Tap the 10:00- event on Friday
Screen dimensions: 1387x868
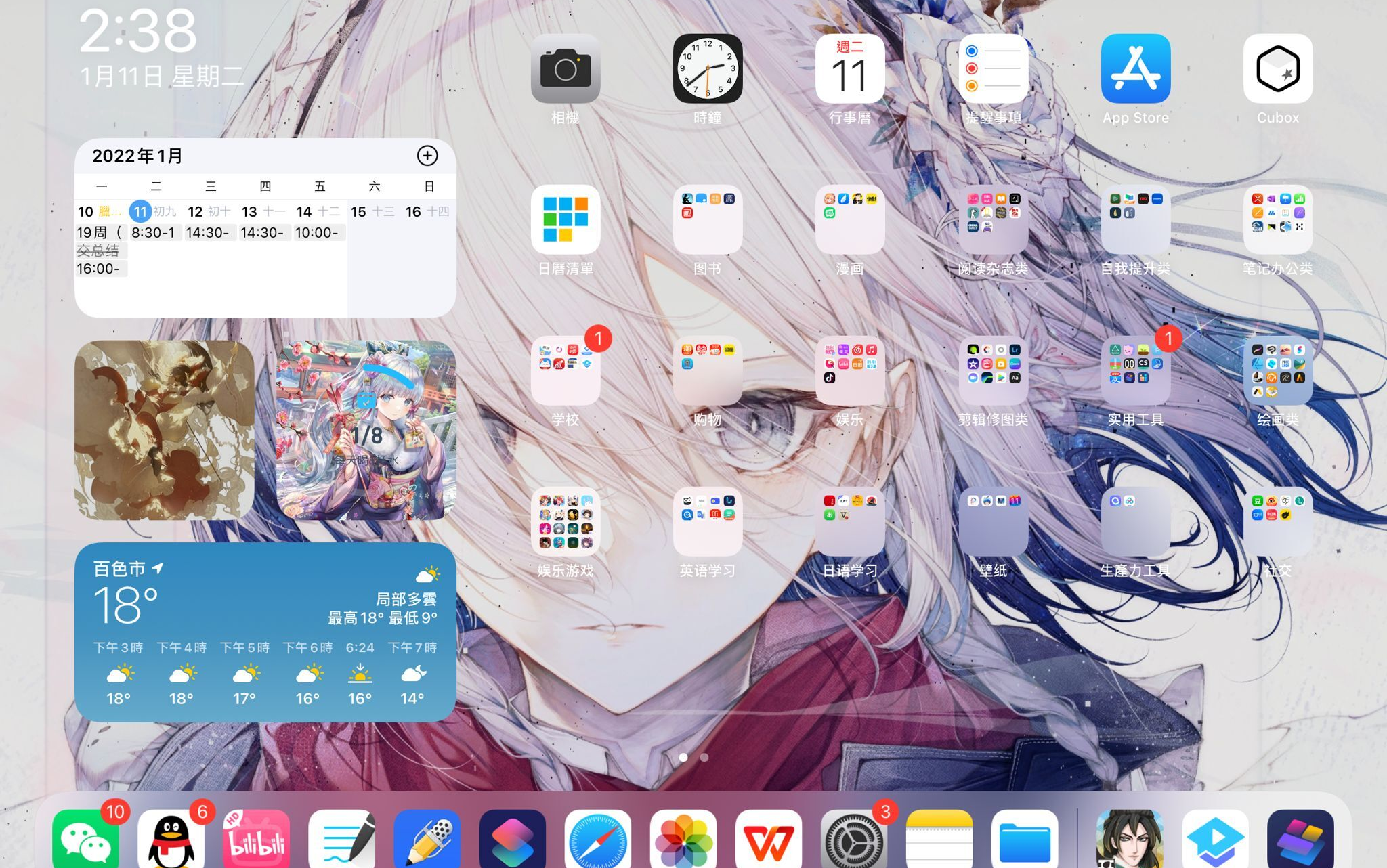click(319, 233)
